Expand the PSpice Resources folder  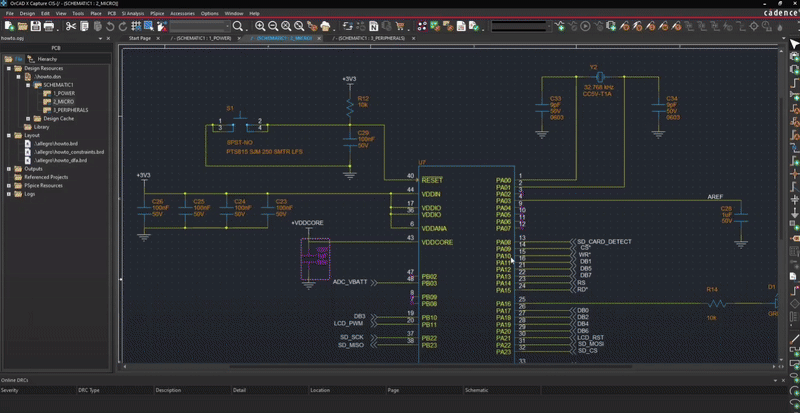9,186
